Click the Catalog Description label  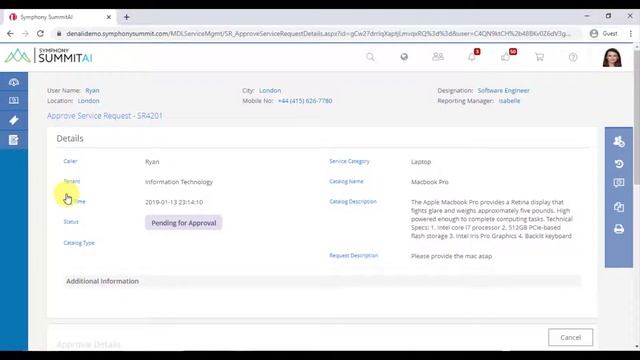coord(353,202)
